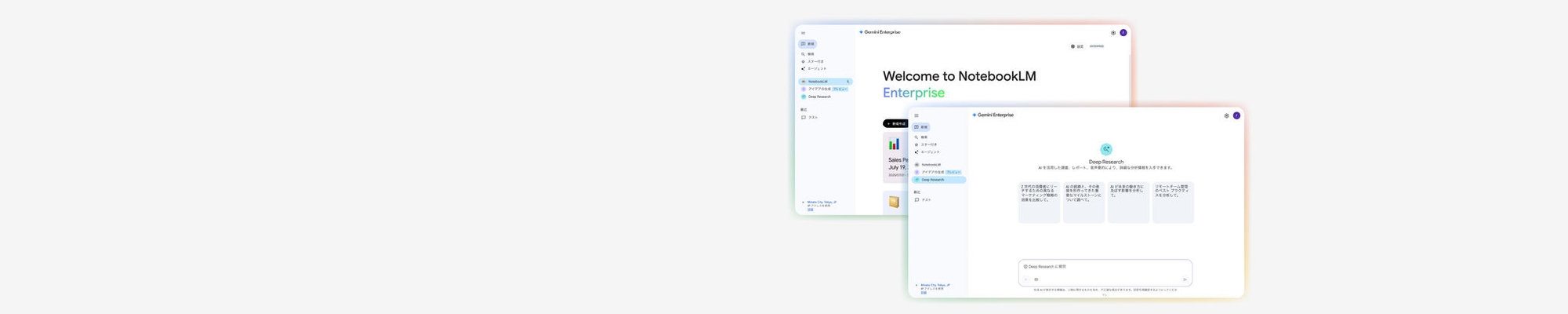Click the teal Deep Research icon above the title
Image resolution: width=1568 pixels, height=314 pixels.
click(1106, 148)
